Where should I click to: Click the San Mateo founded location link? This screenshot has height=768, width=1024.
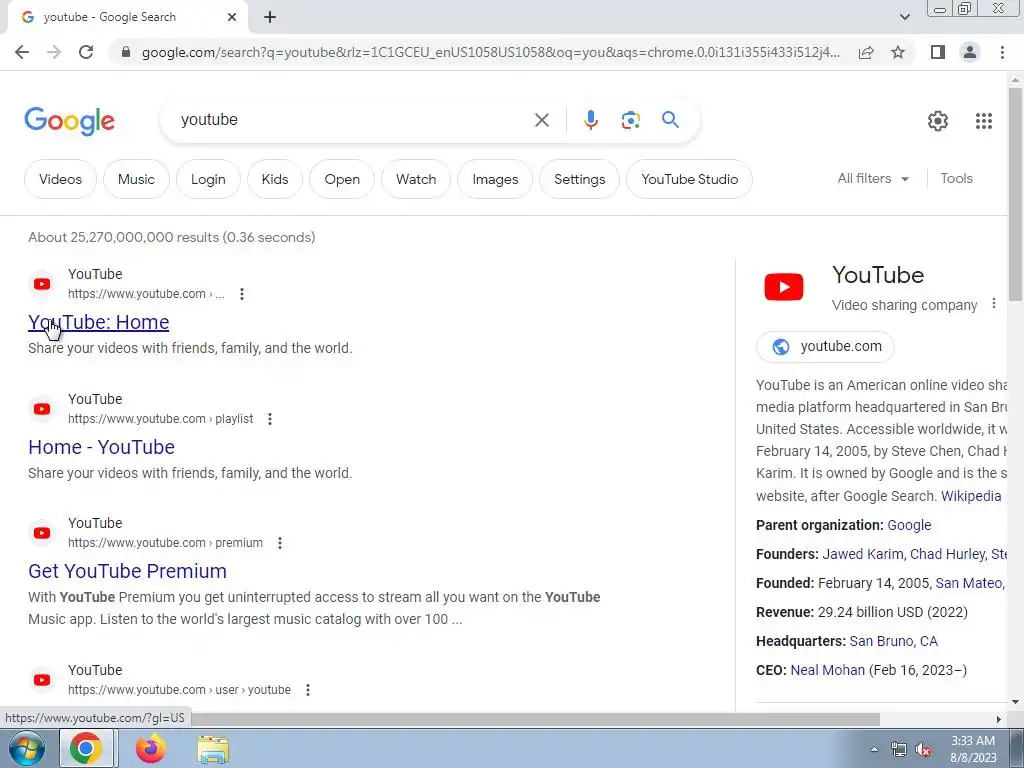click(x=969, y=583)
